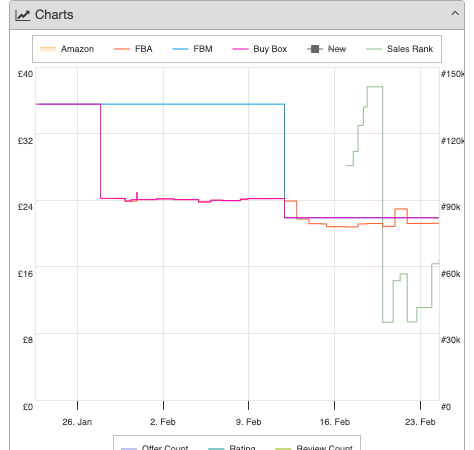Click the #60k sales rank label
The height and width of the screenshot is (450, 474).
point(451,274)
